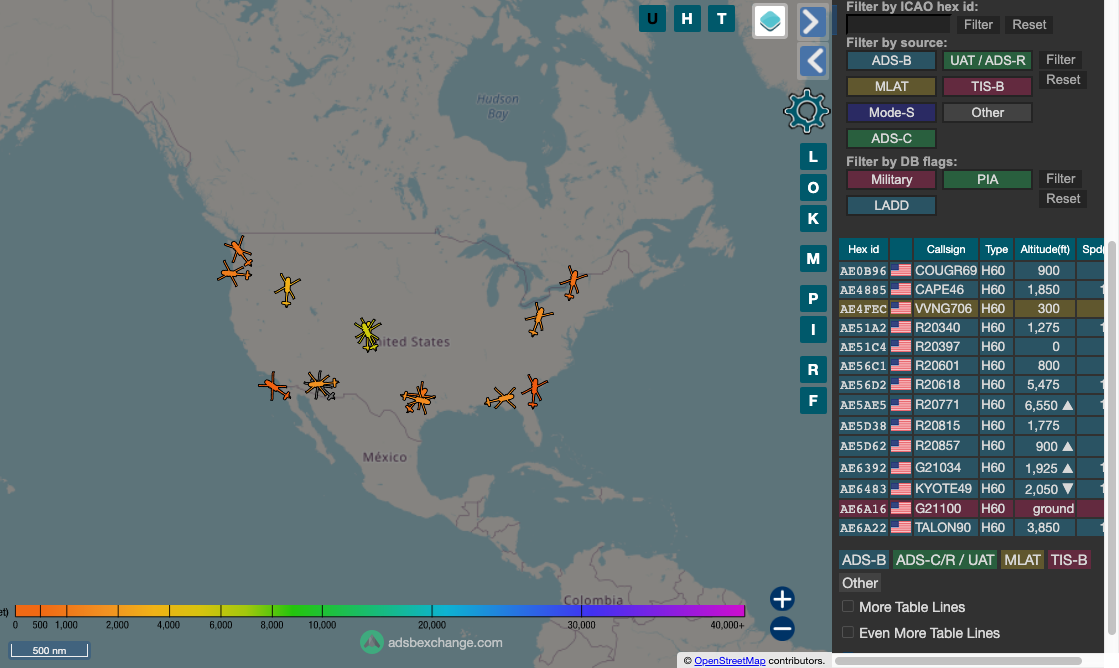The height and width of the screenshot is (668, 1119).
Task: Select the yellow helicopter over central US
Action: tap(368, 334)
